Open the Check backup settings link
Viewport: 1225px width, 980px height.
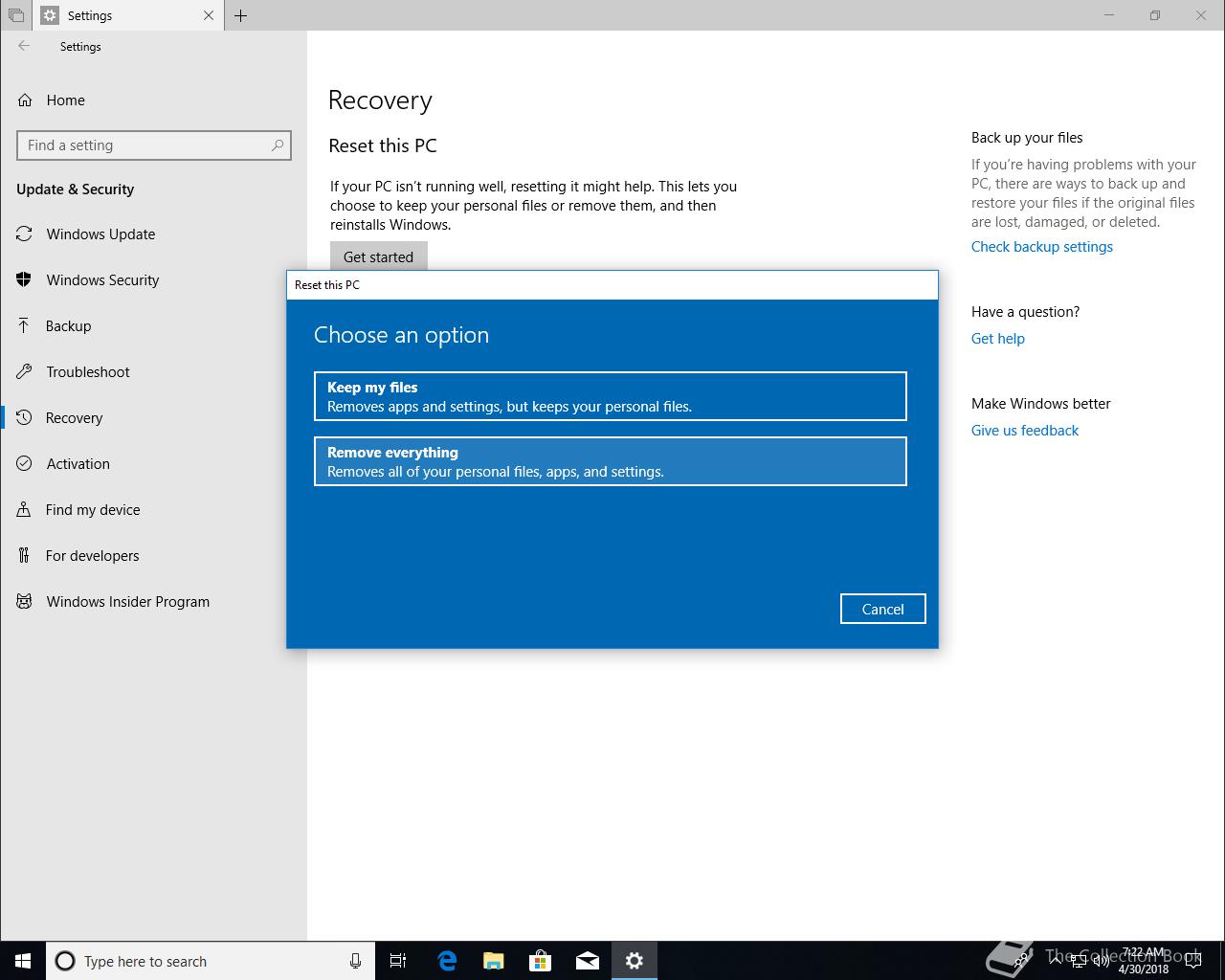pos(1041,247)
